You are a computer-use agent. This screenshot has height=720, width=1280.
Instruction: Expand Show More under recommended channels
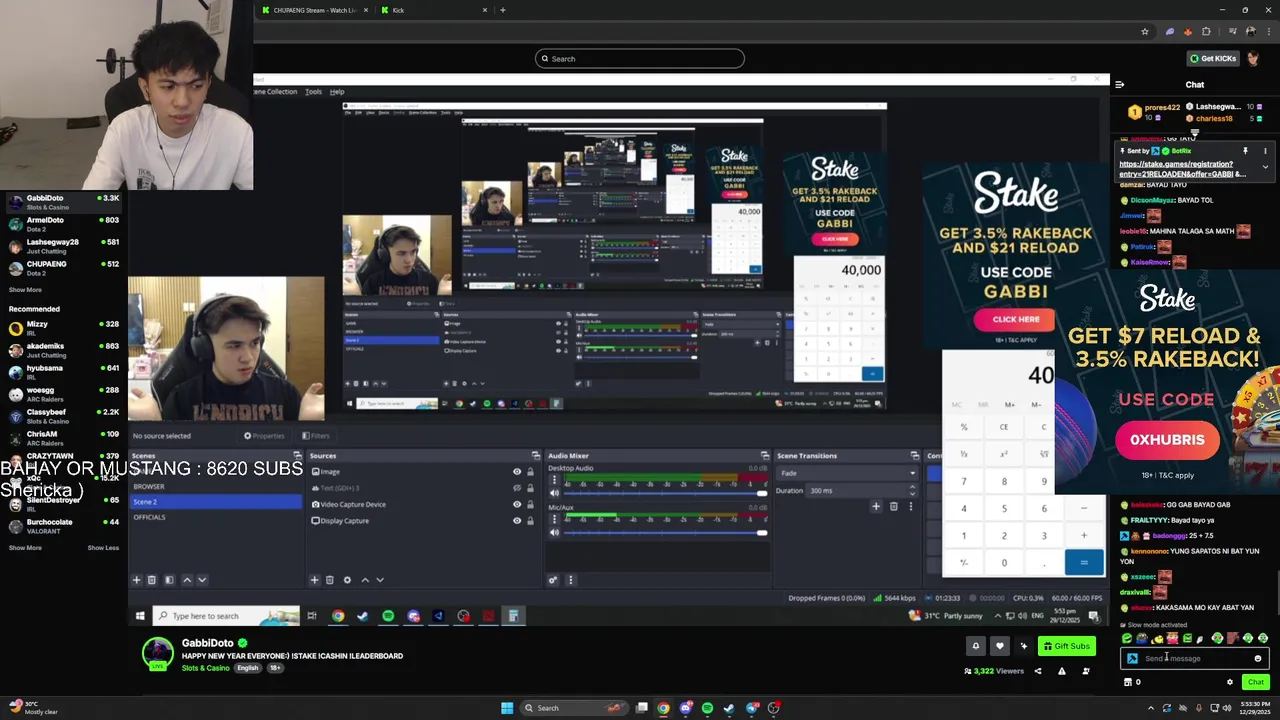25,548
